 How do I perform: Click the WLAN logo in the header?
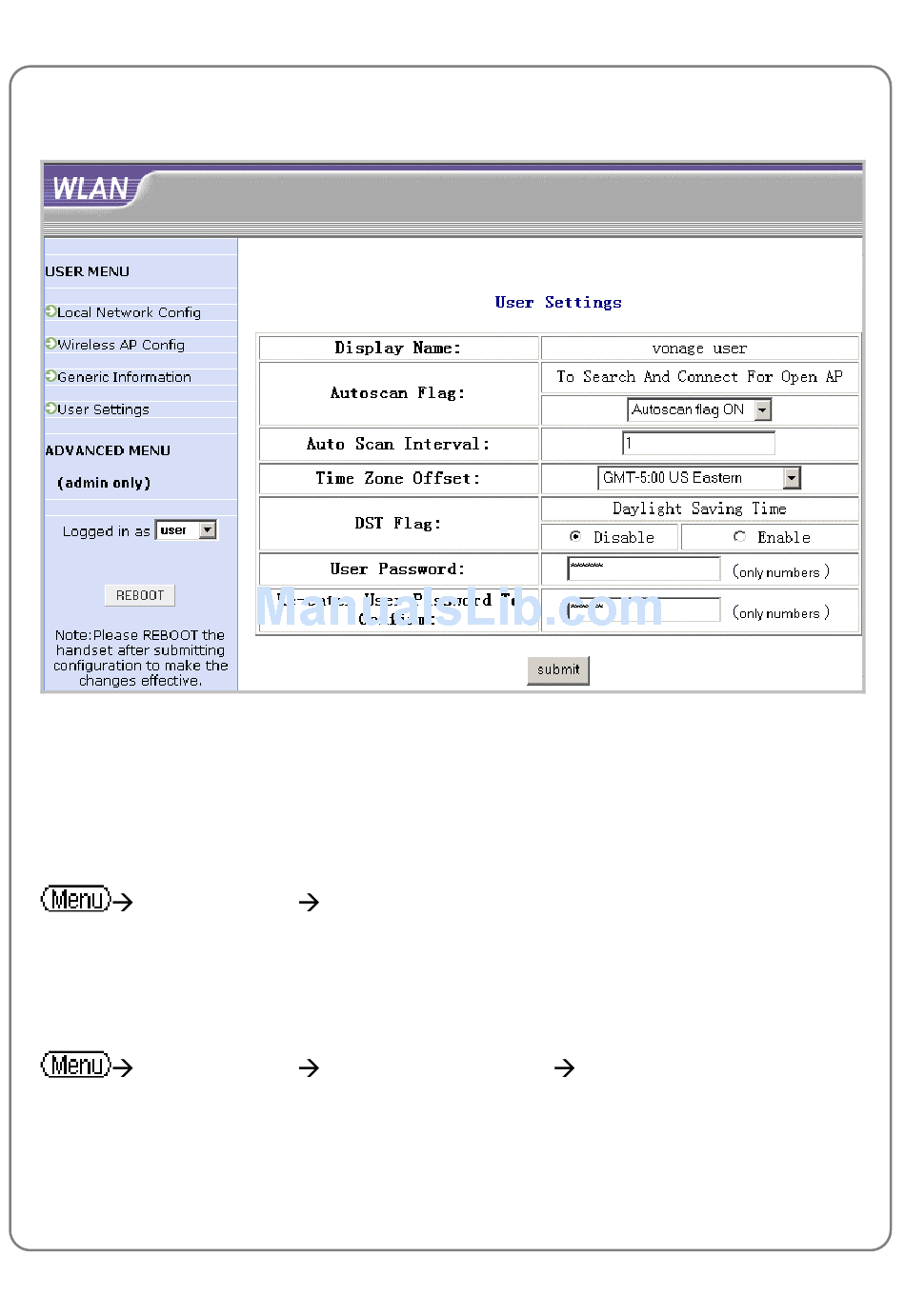tap(91, 189)
